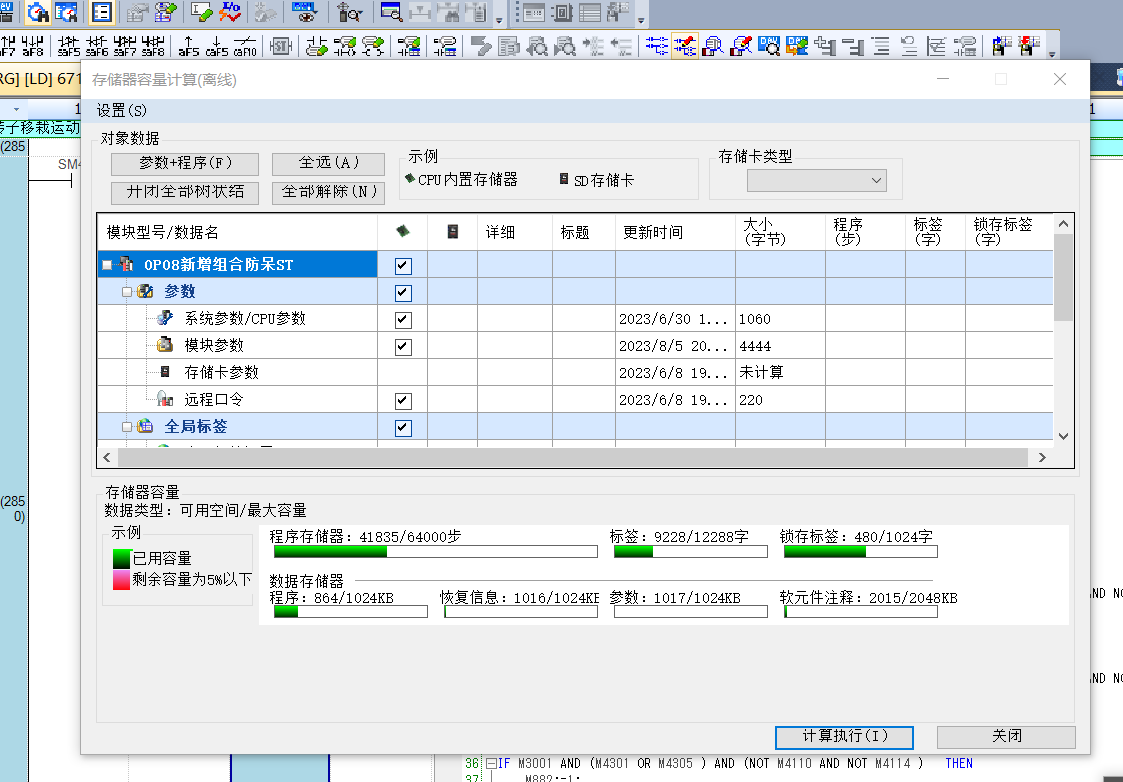The width and height of the screenshot is (1123, 782).
Task: Click the 模块参数 row icon
Action: pyautogui.click(x=165, y=345)
